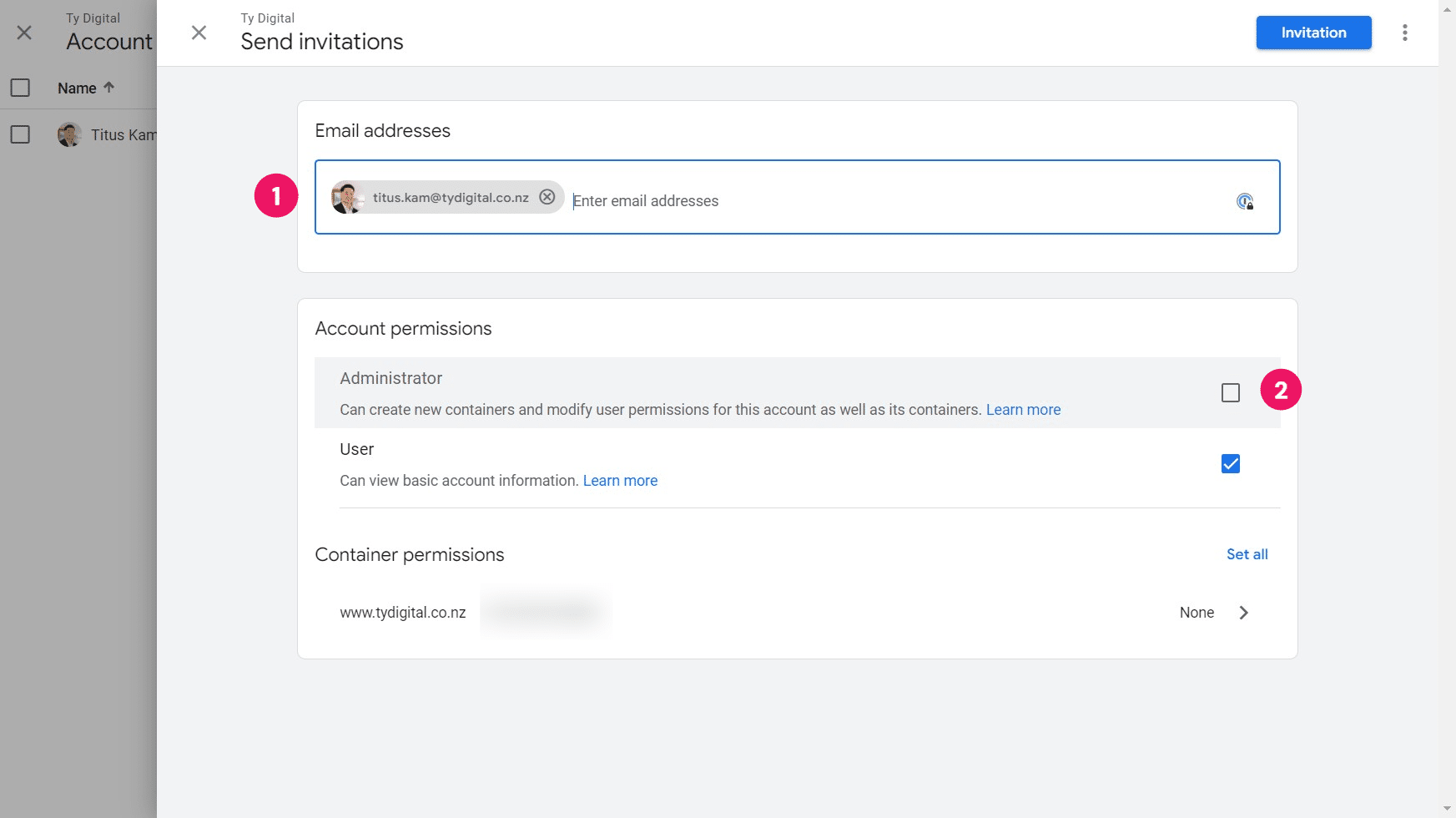Open Learn more about User permission

pos(620,480)
